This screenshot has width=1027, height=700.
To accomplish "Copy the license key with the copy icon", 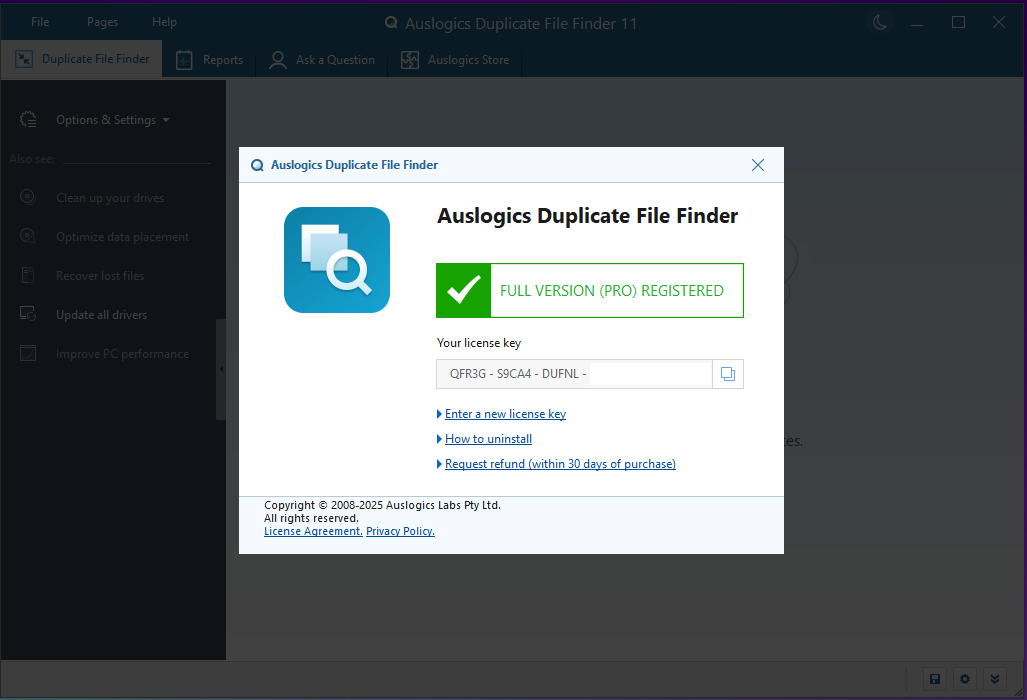I will point(728,374).
